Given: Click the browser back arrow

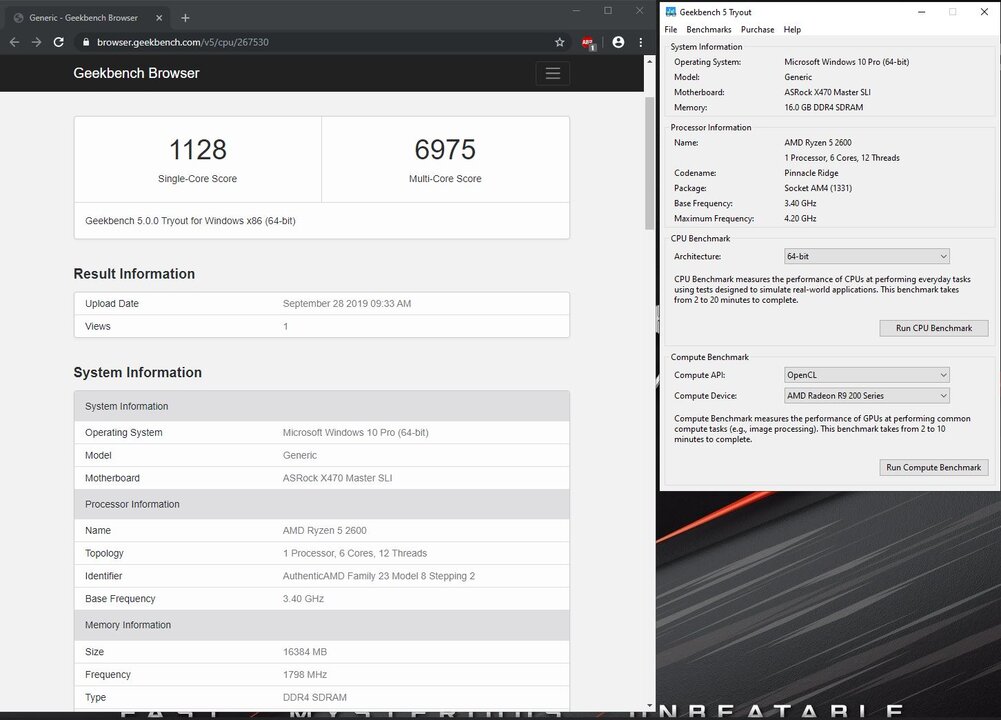Looking at the screenshot, I should pyautogui.click(x=15, y=42).
